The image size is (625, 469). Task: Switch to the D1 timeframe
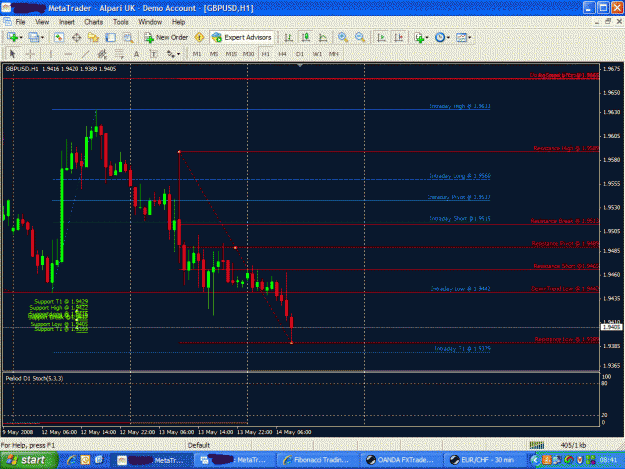300,54
